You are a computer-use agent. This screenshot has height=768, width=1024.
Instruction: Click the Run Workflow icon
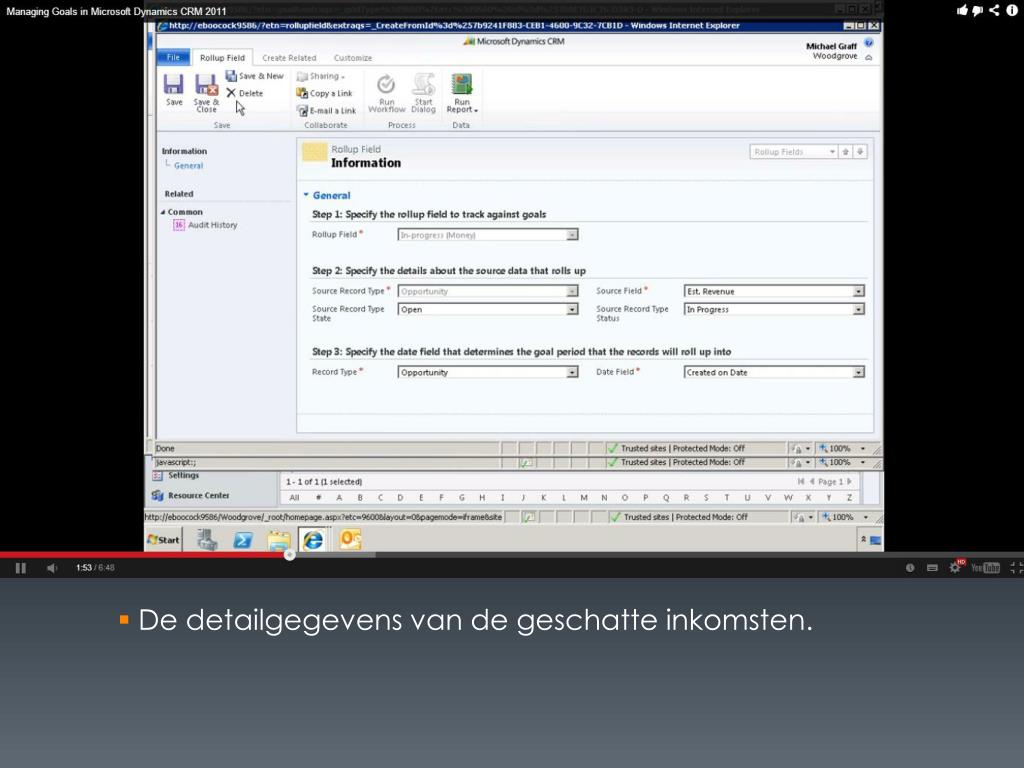[x=387, y=93]
